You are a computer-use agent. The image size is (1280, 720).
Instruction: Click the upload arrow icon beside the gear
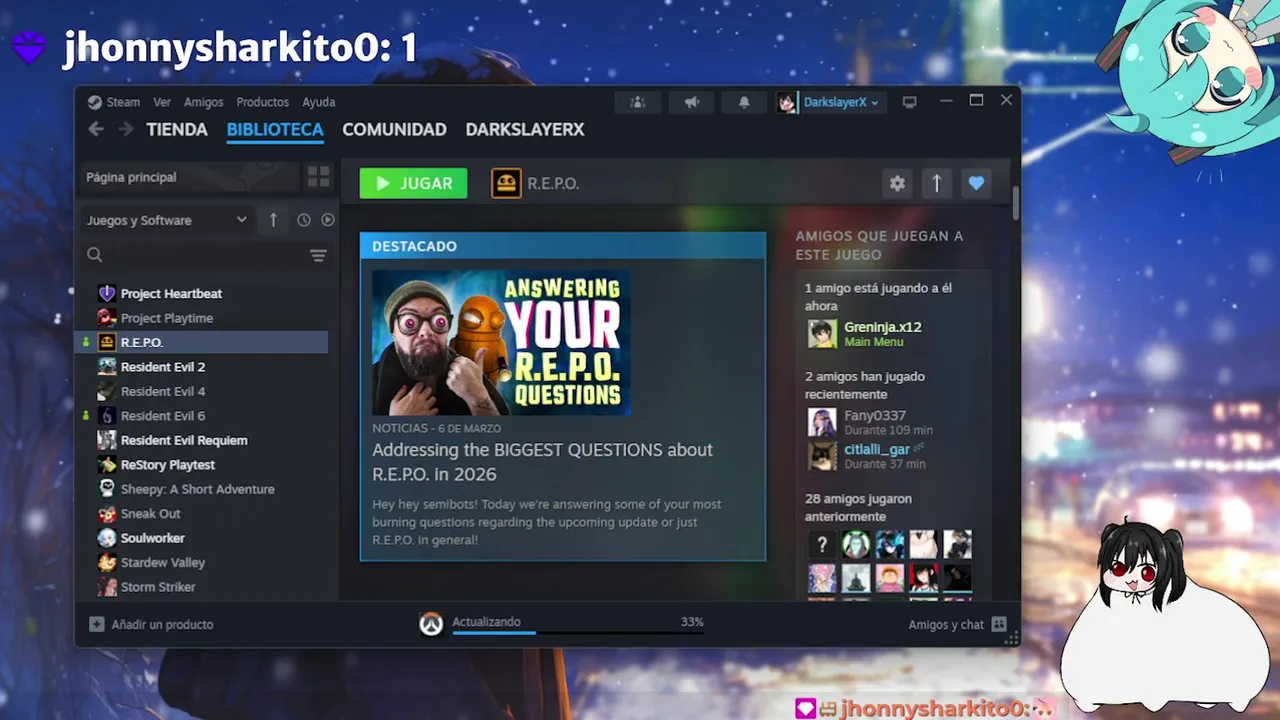[x=937, y=183]
